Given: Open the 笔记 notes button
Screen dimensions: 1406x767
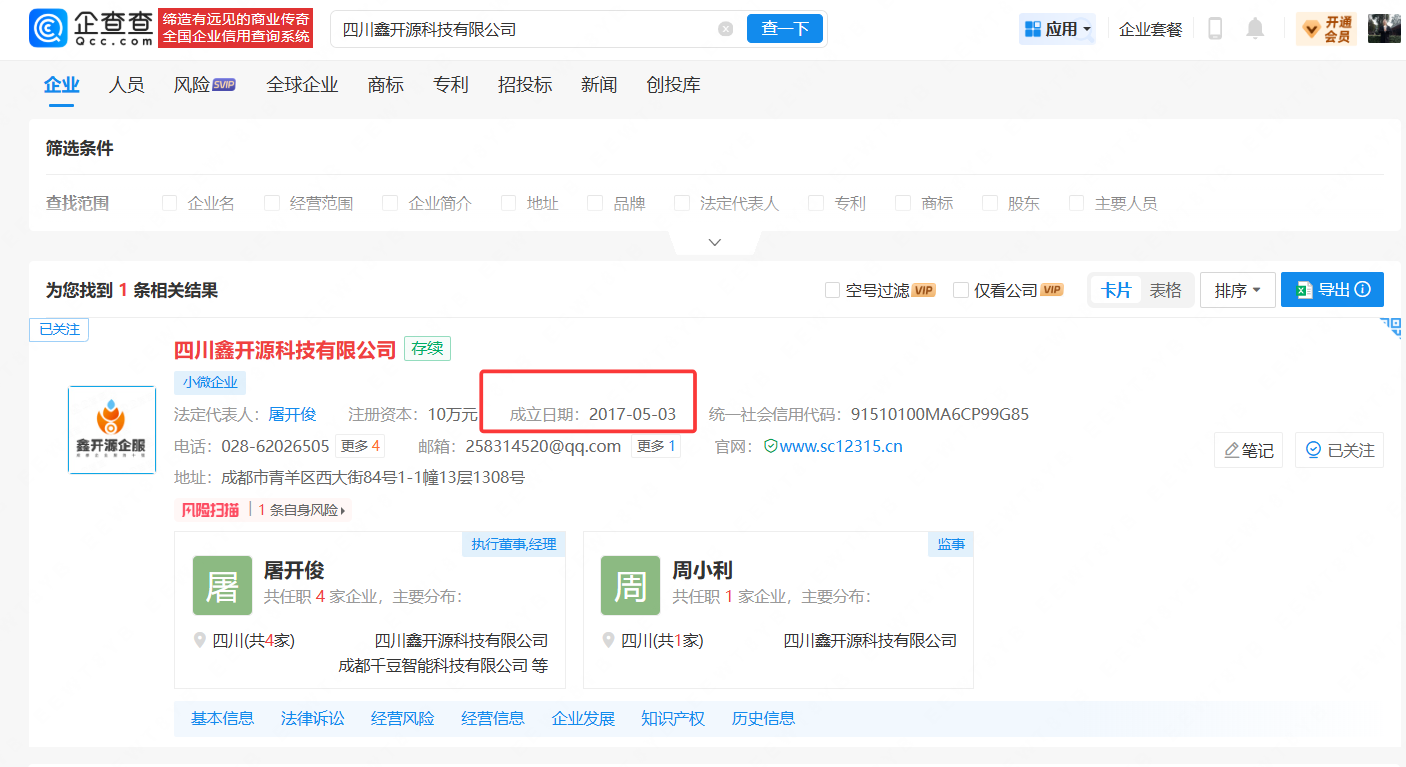Looking at the screenshot, I should 1248,450.
